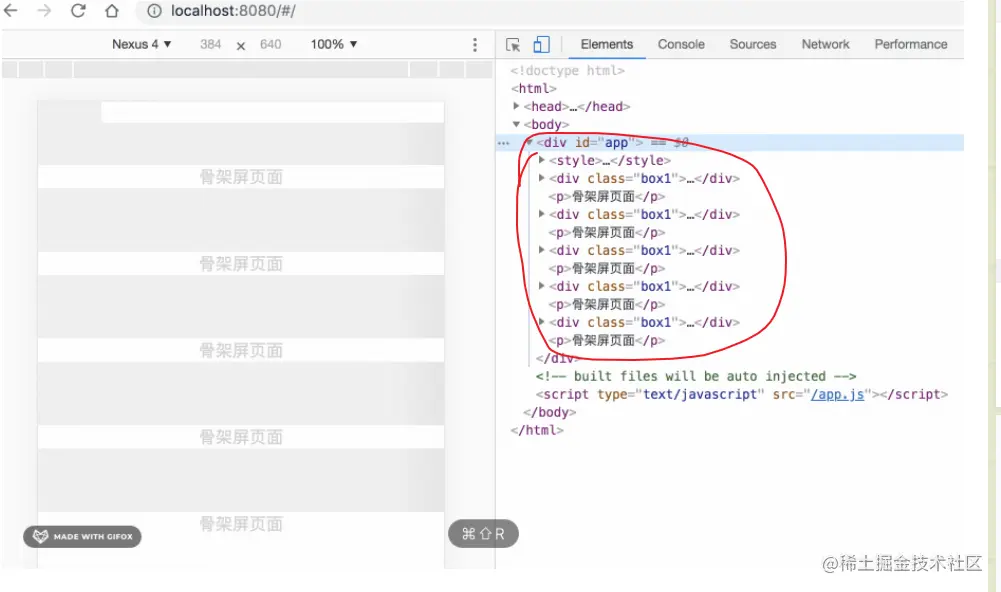Select the closing html tag line

click(x=537, y=430)
